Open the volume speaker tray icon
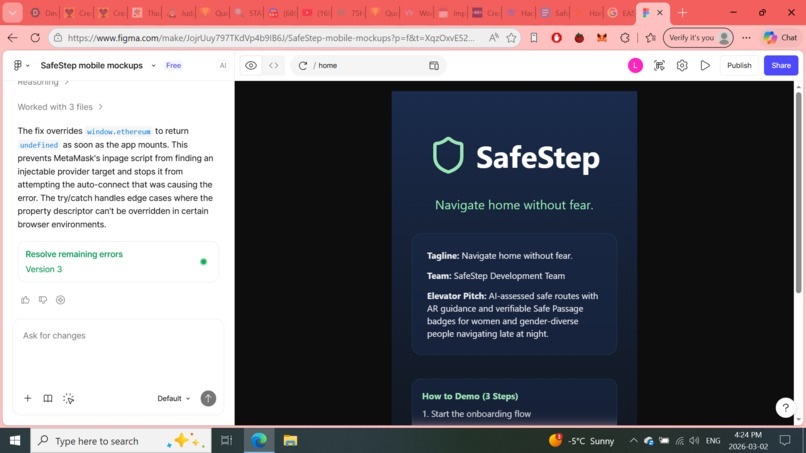This screenshot has height=453, width=806. point(694,441)
